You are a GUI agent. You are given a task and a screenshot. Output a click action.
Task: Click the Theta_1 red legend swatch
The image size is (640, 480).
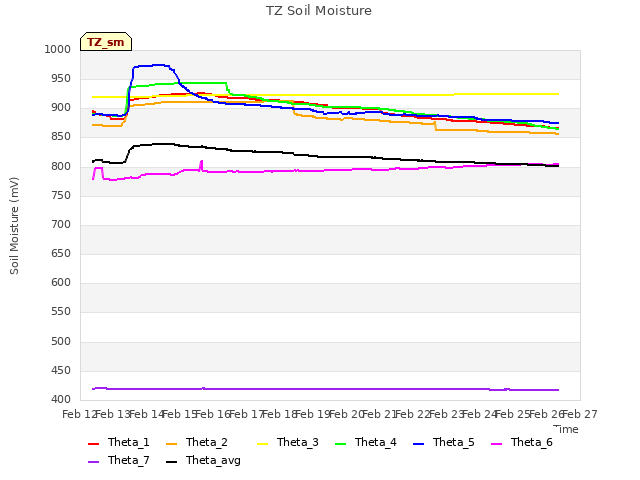pos(93,444)
